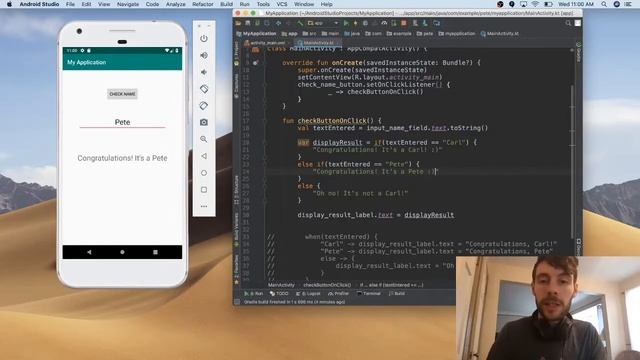Click the emulator power button icon

(204, 38)
